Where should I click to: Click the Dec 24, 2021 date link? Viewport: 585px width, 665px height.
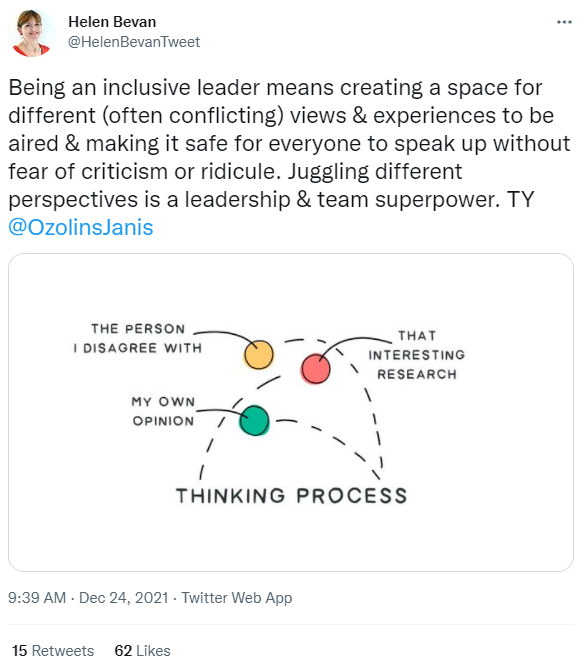(124, 598)
